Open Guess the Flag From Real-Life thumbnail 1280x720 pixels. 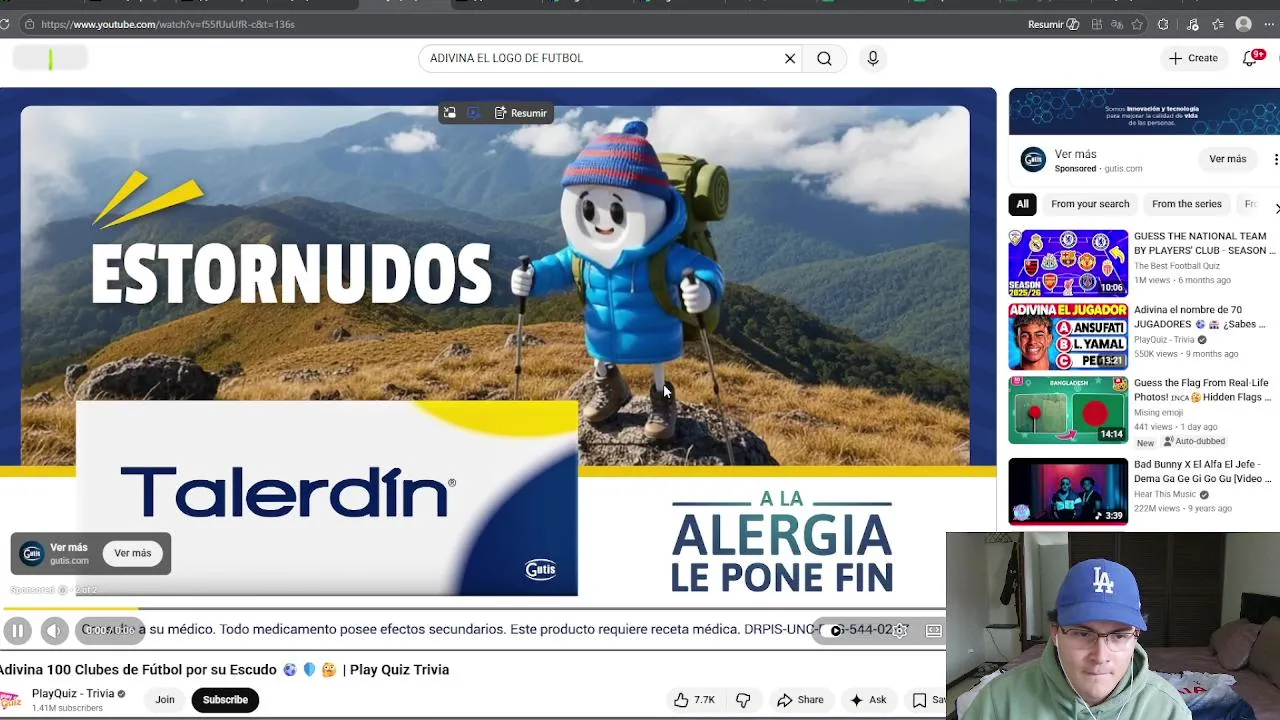tap(1068, 410)
